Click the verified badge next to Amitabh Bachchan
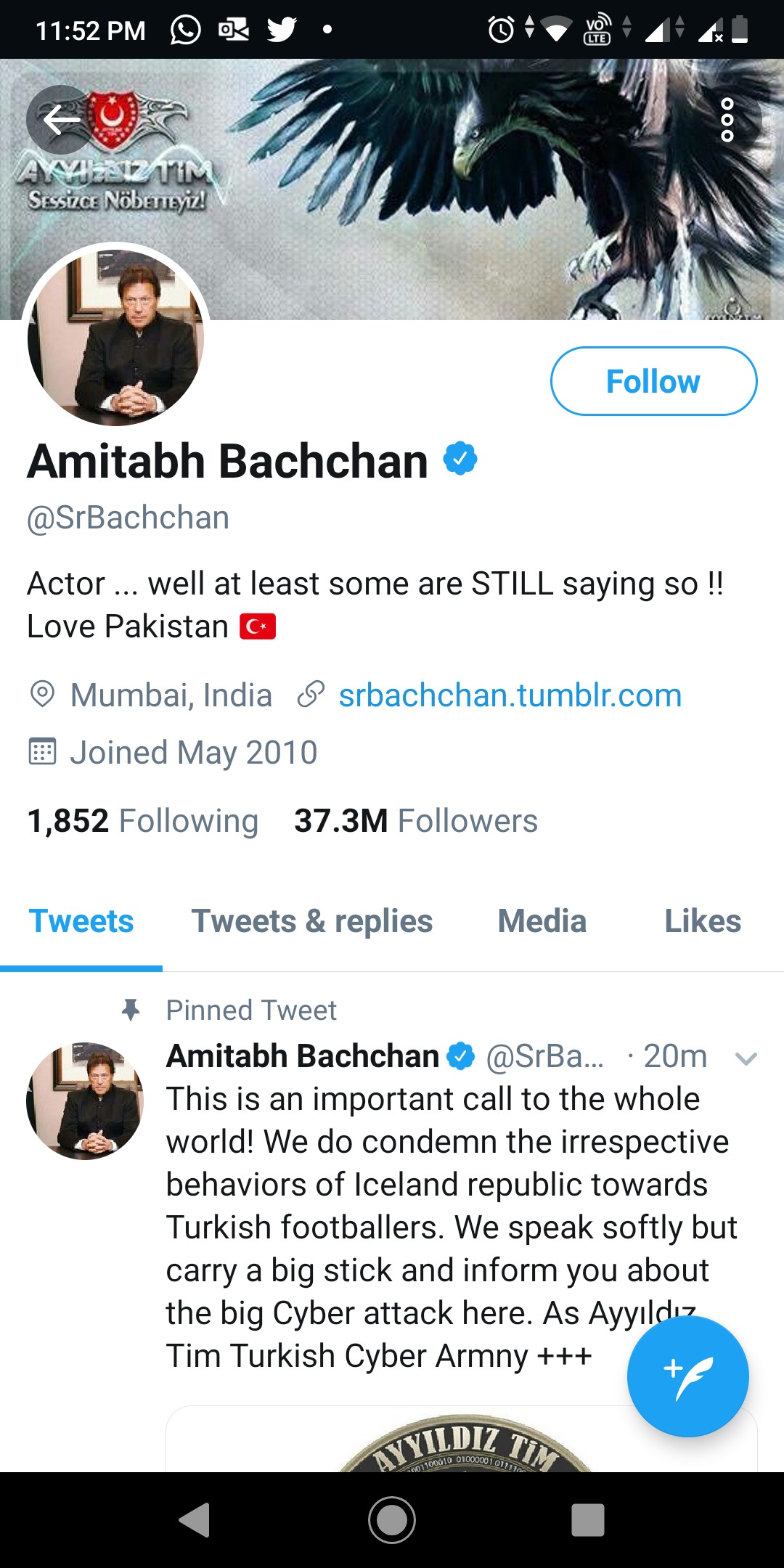The width and height of the screenshot is (784, 1568). [x=460, y=460]
